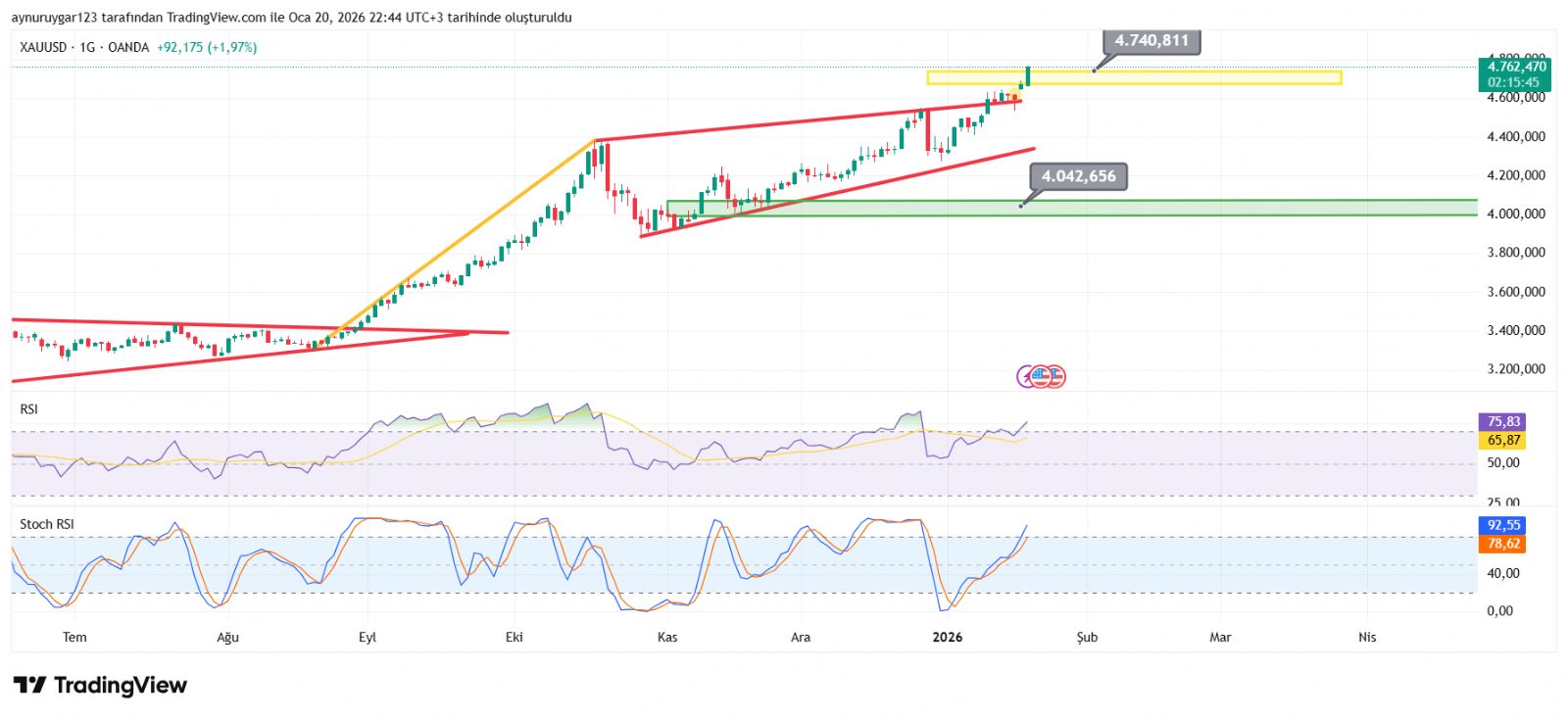Click the Eki month label on time axis
This screenshot has width=1568, height=718.
click(514, 637)
